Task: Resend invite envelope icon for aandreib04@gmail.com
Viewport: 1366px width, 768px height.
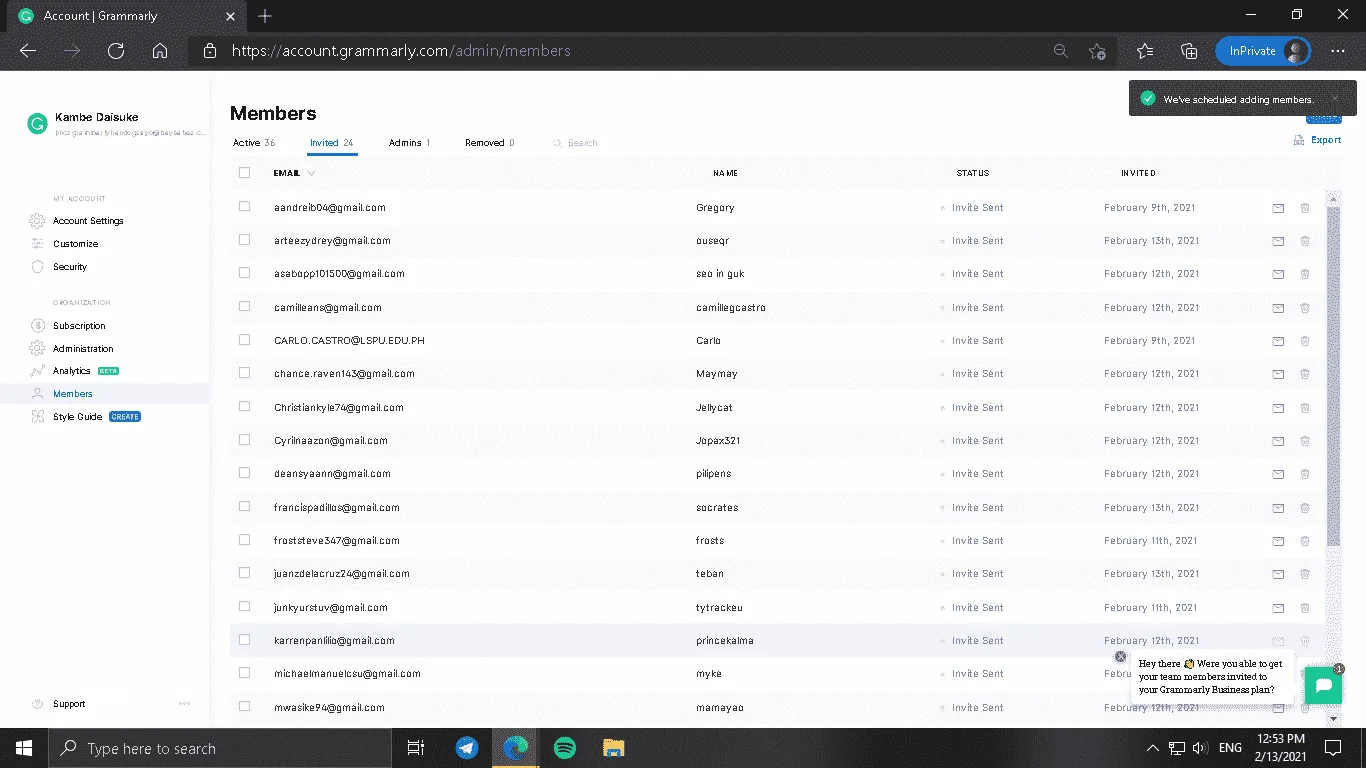Action: coord(1278,208)
